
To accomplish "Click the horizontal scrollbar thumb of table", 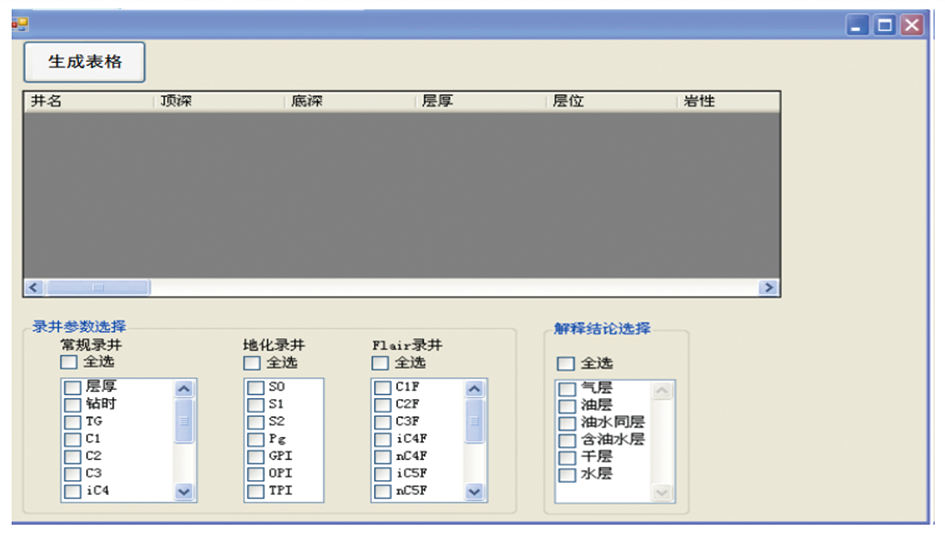I will pyautogui.click(x=98, y=288).
